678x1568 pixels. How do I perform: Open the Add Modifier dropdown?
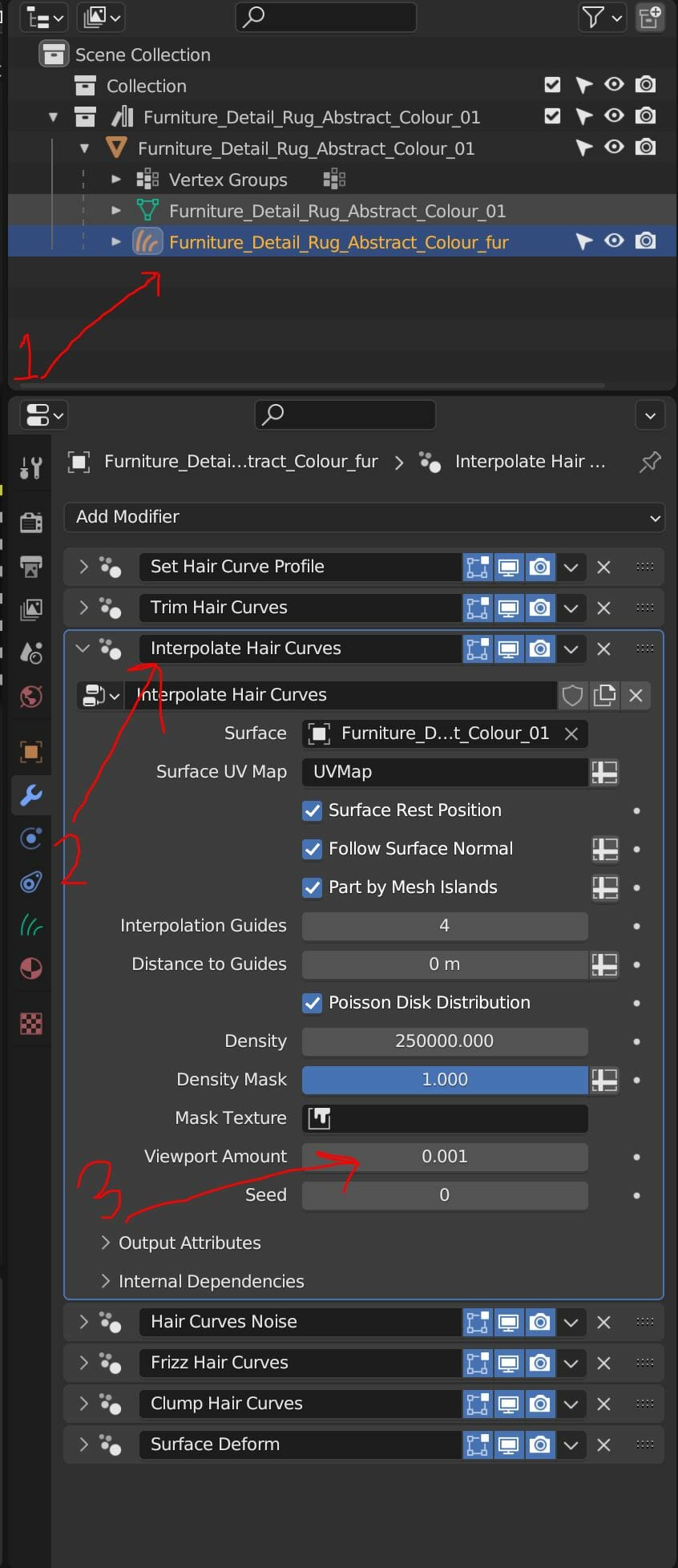click(364, 517)
